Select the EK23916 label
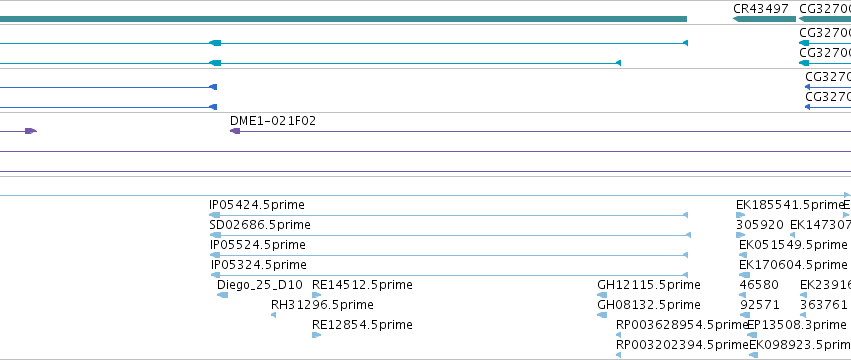This screenshot has width=851, height=360. [825, 285]
